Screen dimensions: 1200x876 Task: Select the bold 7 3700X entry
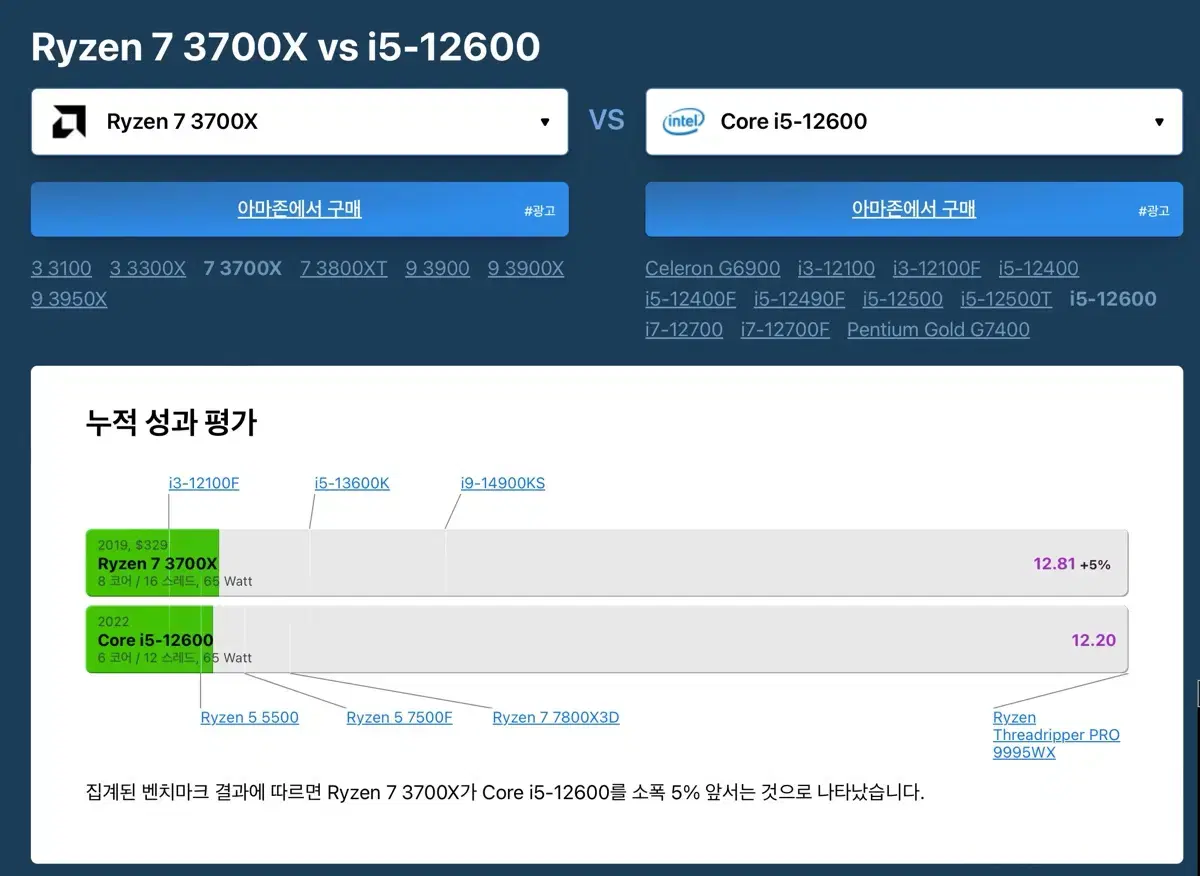(243, 268)
